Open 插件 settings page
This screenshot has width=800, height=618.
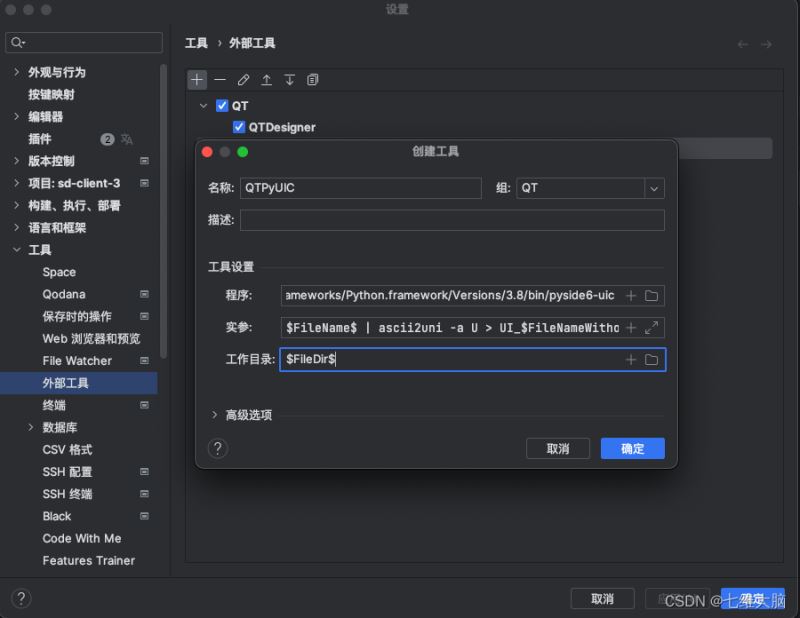coord(40,139)
